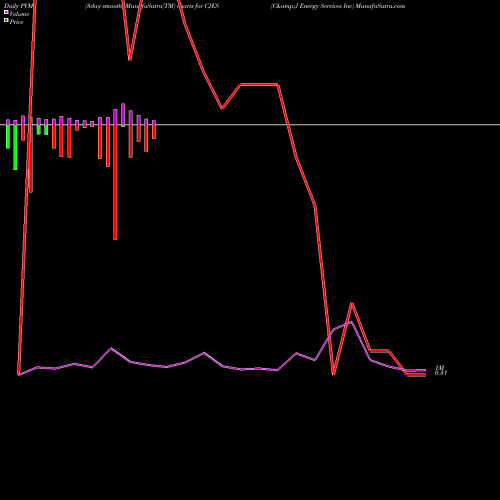Click the purple Volume legend swatch
Screen dimensions: 500x500
tap(6, 12)
